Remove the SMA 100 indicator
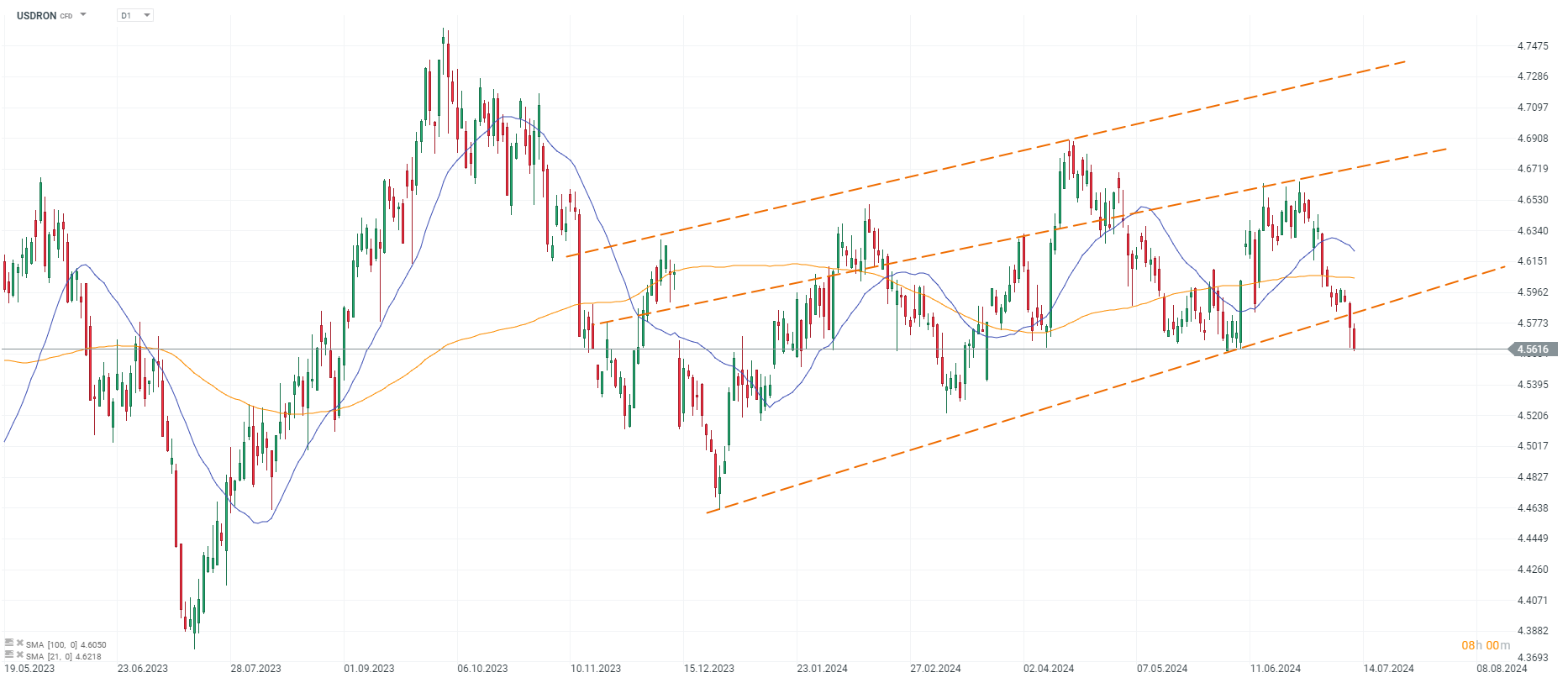1568x683 pixels. pos(19,644)
